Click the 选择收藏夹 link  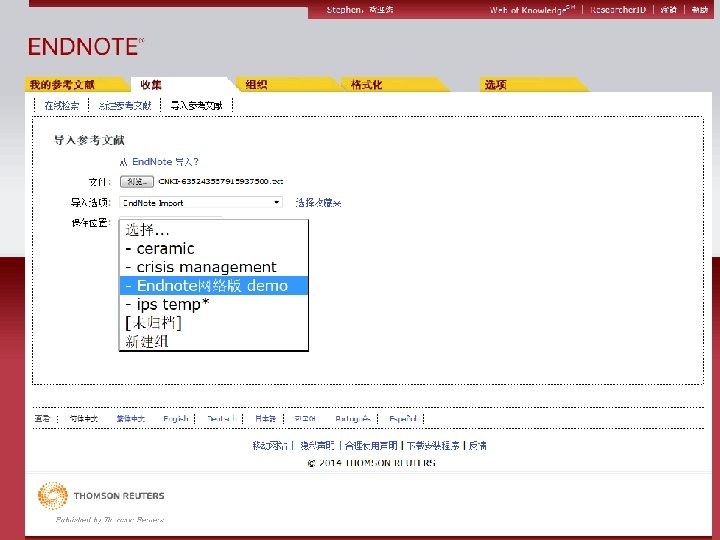tap(318, 202)
